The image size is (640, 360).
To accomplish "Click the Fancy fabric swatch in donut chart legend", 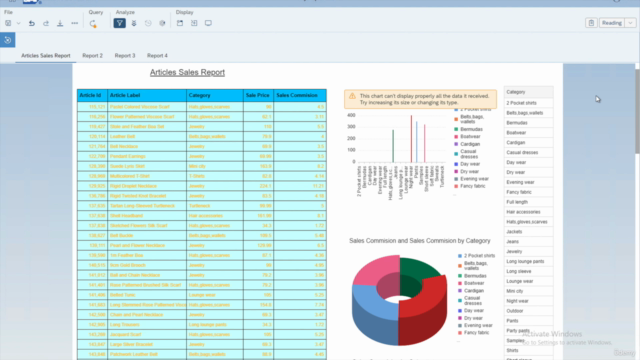I will (460, 333).
